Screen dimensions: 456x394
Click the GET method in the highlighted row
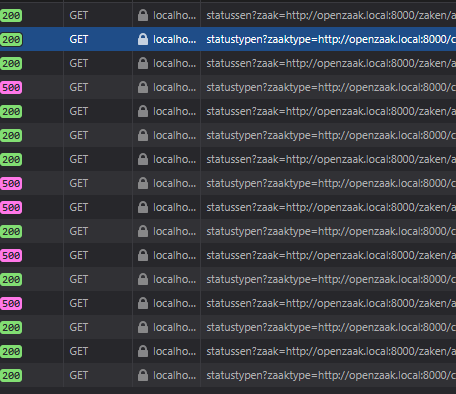tap(79, 39)
